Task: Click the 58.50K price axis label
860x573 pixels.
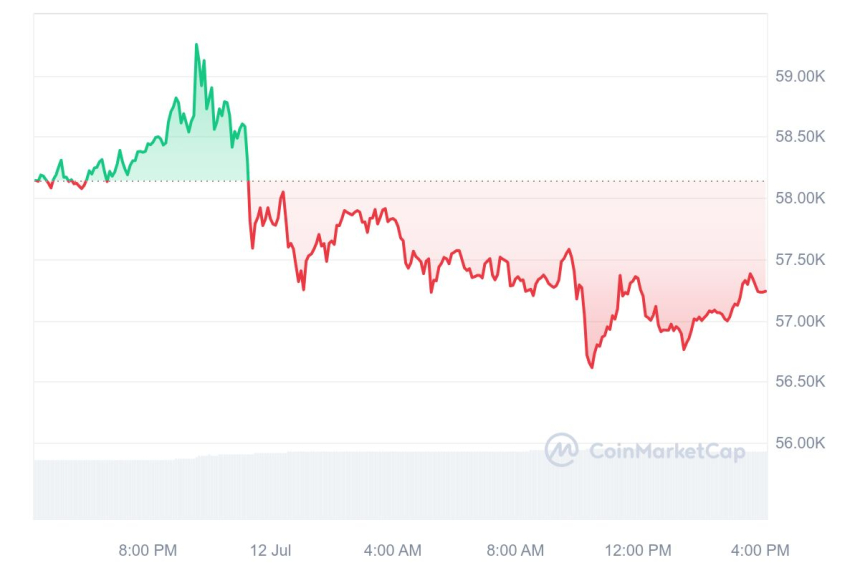Action: point(801,137)
